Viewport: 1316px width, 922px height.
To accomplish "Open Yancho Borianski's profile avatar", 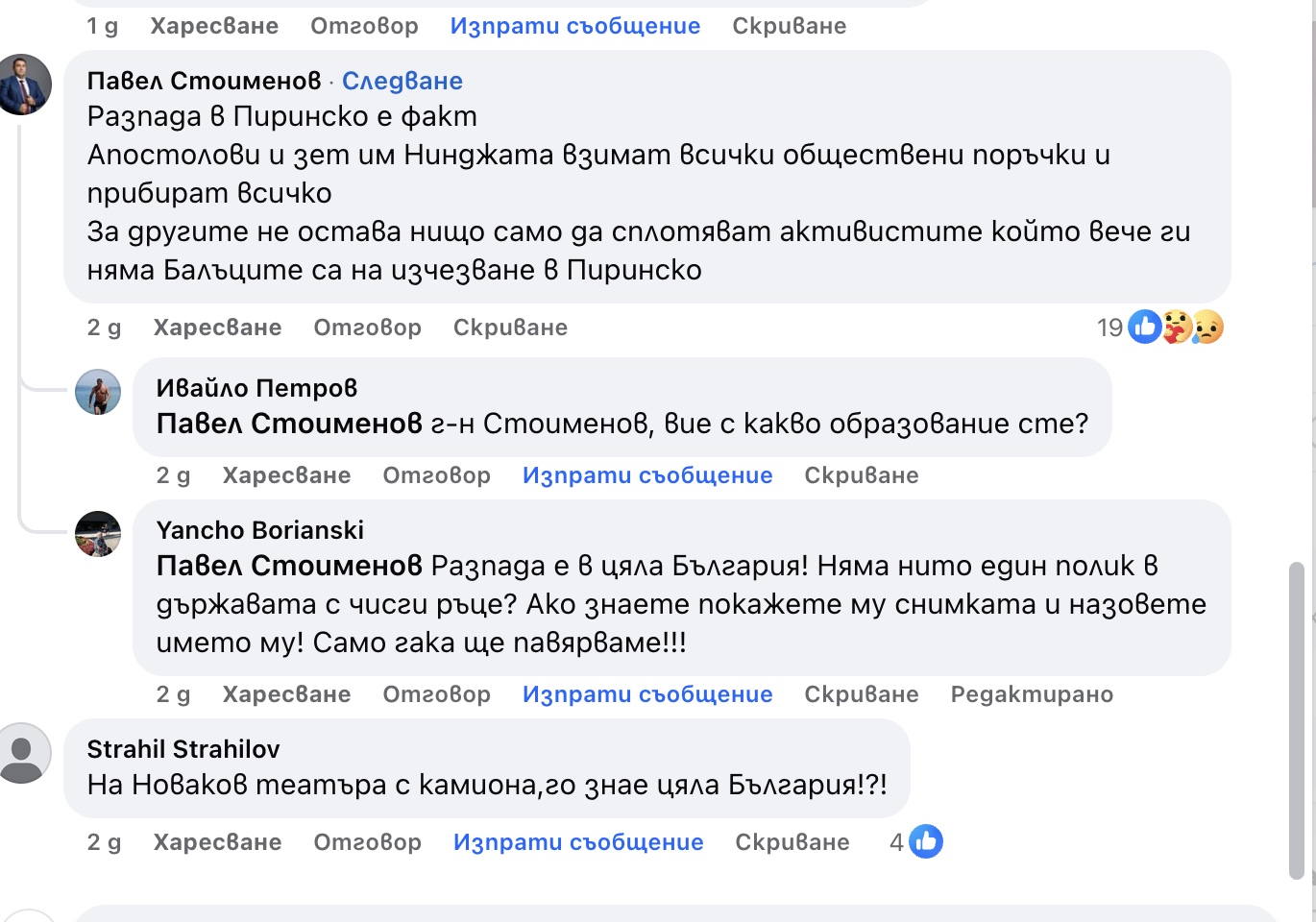I will click(x=98, y=534).
